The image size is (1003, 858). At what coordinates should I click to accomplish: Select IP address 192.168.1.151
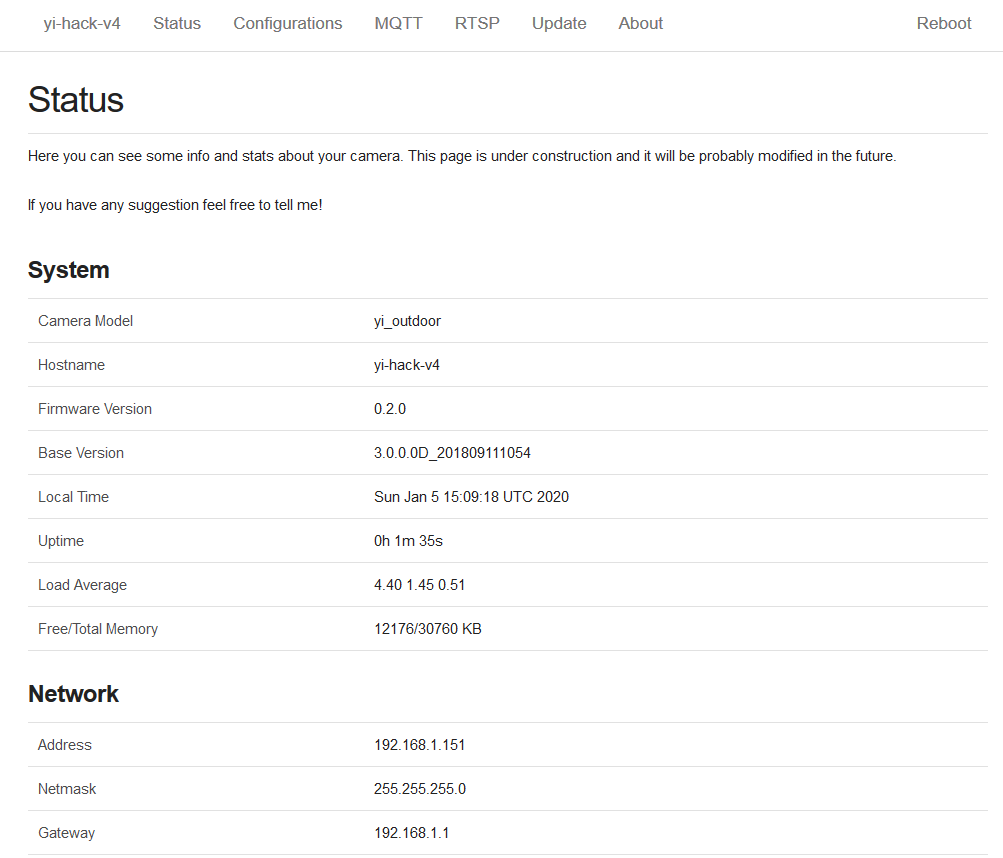tap(419, 745)
